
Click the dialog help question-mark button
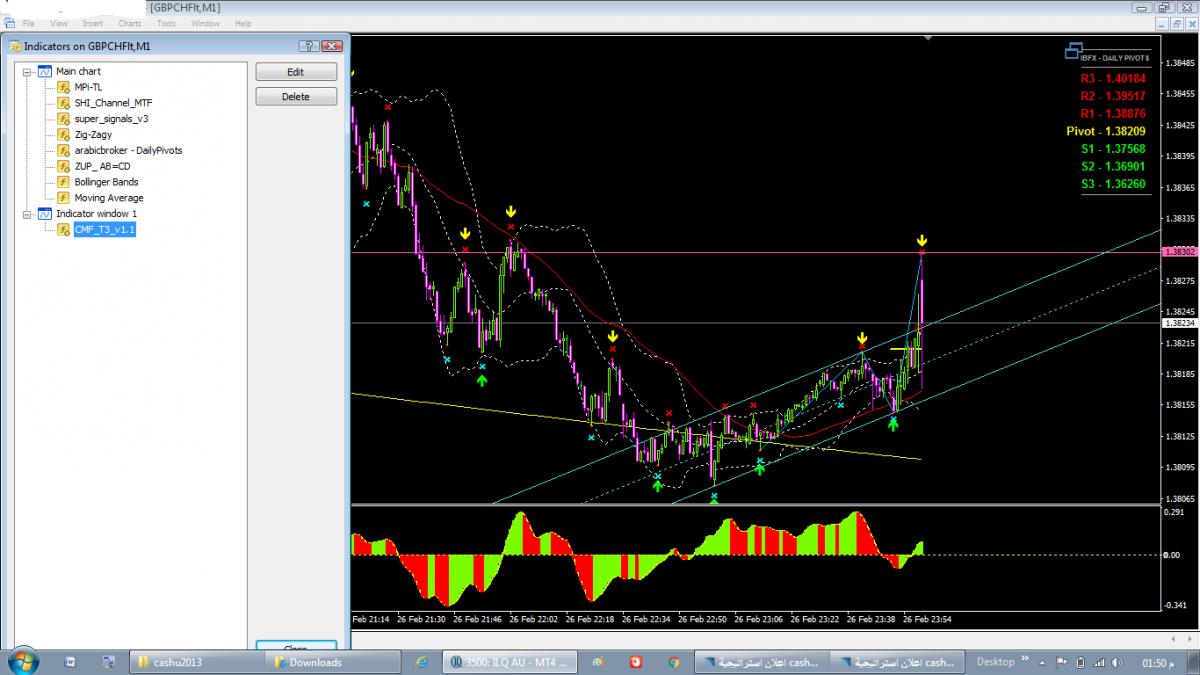[308, 46]
